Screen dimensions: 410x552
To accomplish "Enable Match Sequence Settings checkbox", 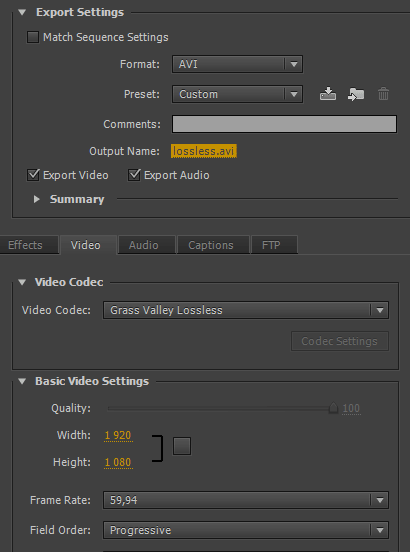I will 33,37.
